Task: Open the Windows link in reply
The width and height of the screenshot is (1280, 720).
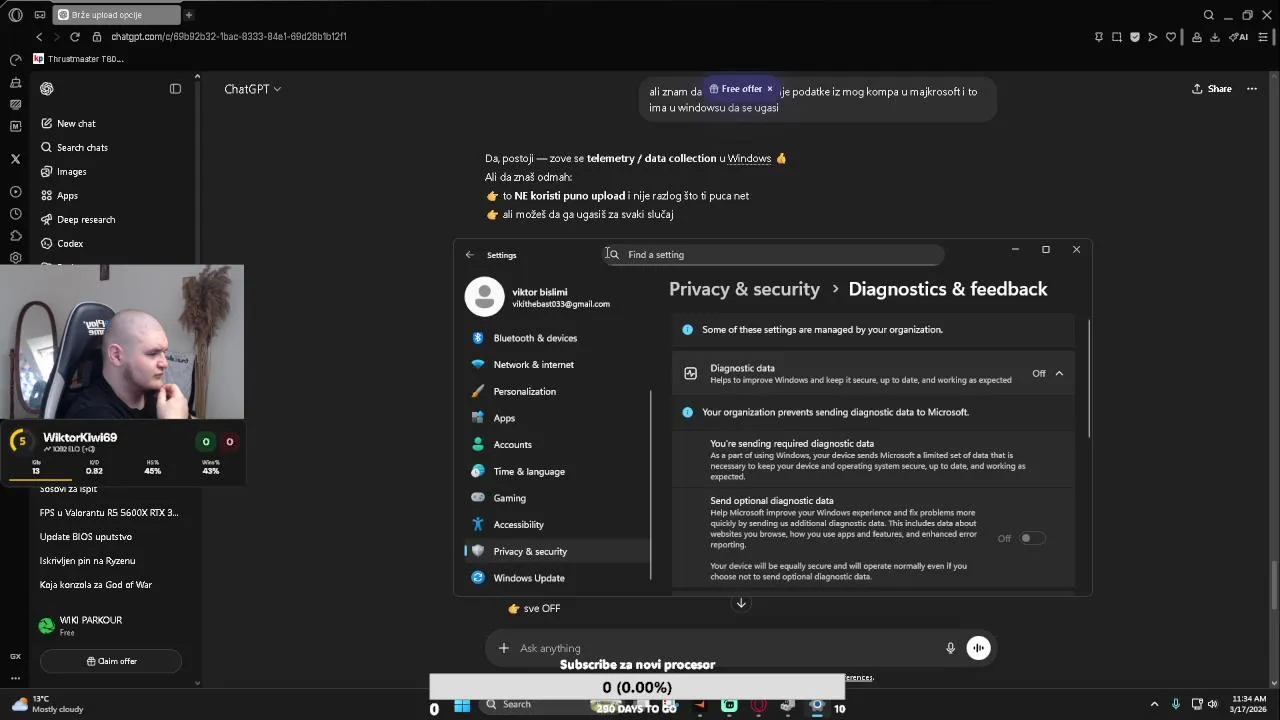Action: point(749,158)
